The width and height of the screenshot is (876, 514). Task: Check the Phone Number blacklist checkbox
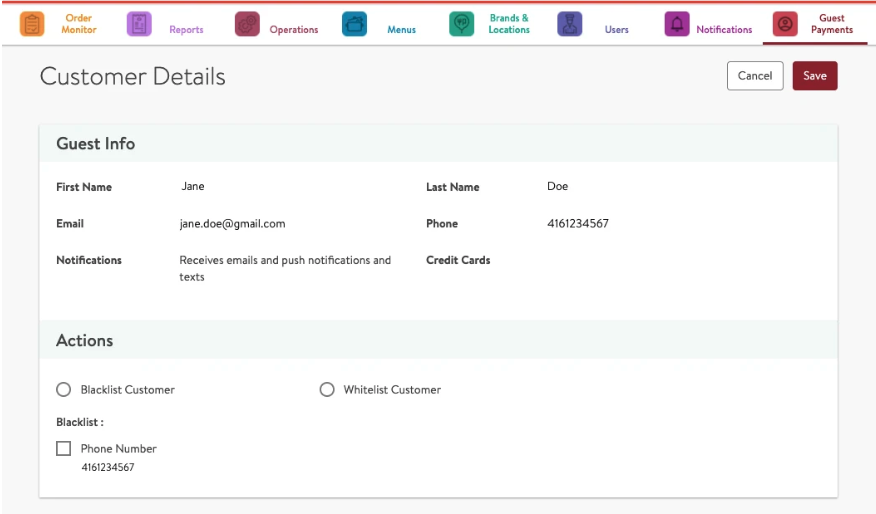click(64, 449)
